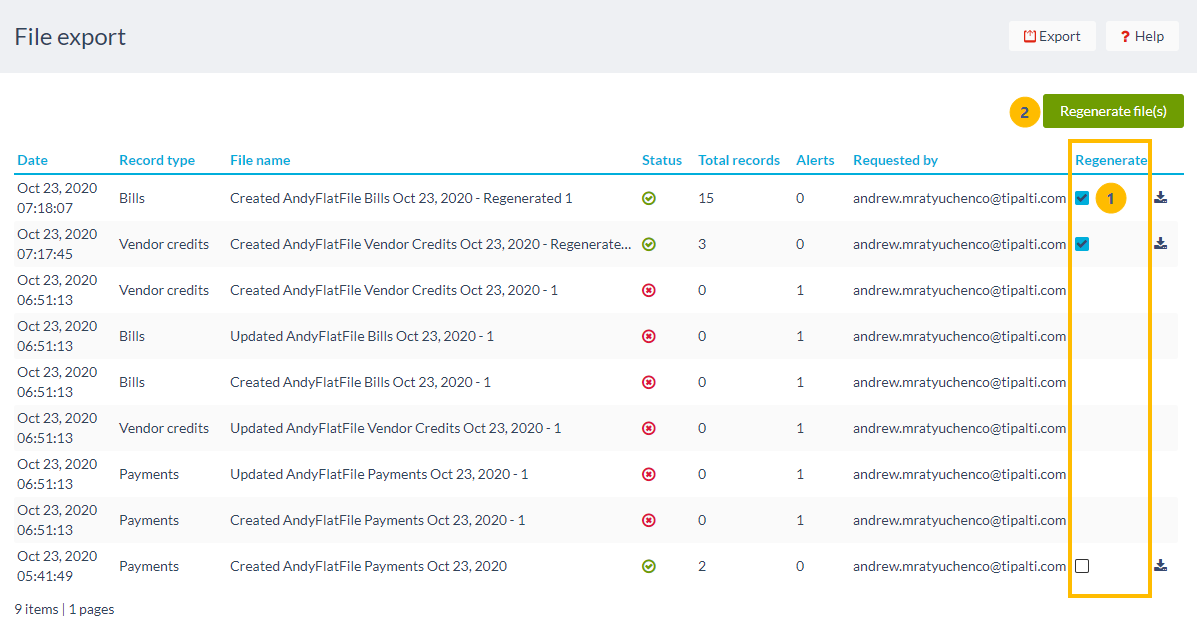
Task: Check Regenerate box for the Payments file
Action: (x=1082, y=566)
